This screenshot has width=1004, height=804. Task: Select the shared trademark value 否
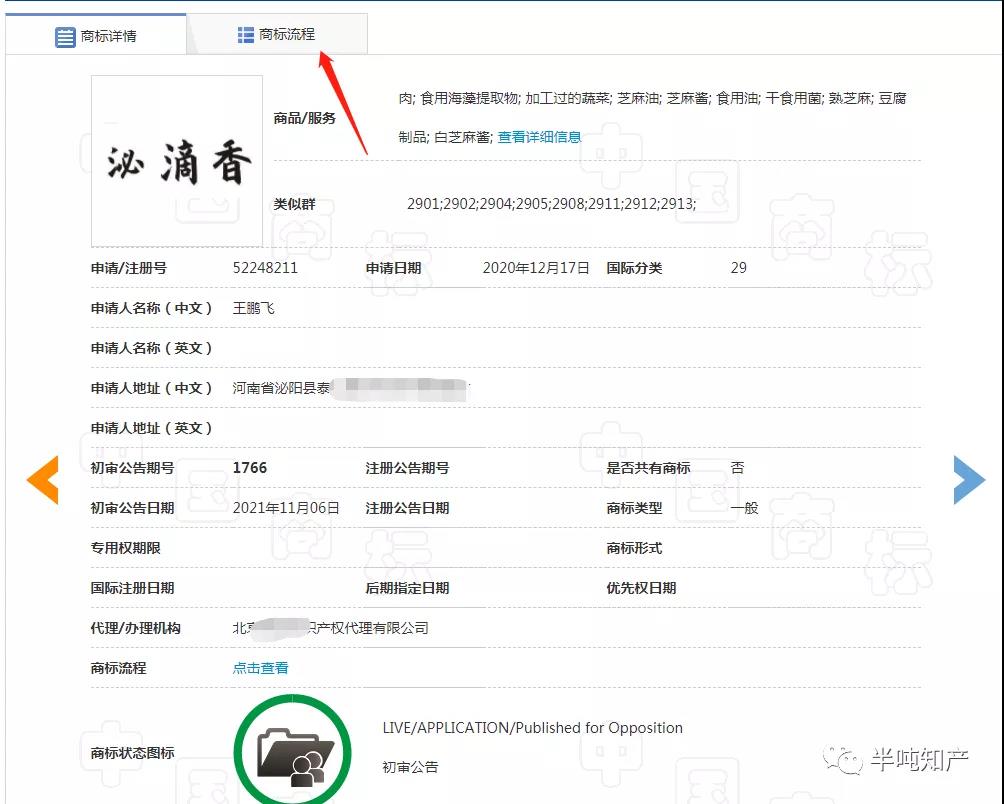(x=738, y=468)
